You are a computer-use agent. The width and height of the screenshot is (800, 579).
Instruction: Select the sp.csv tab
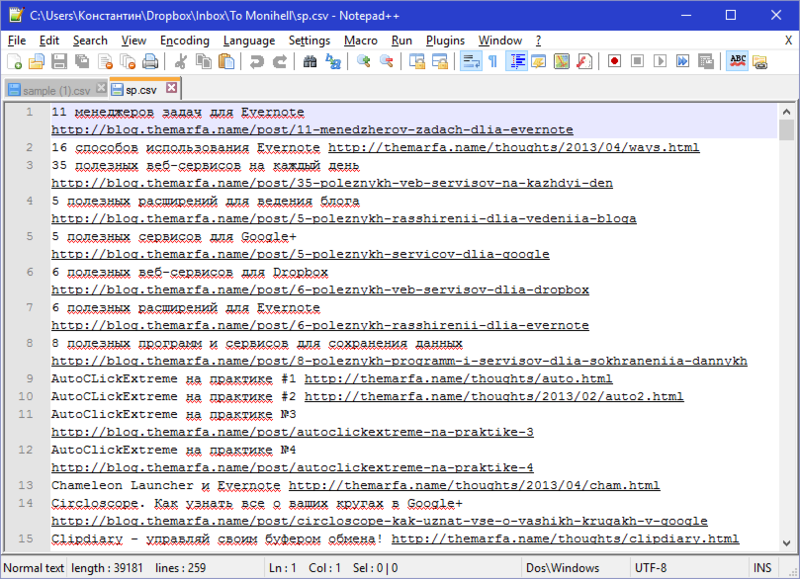coord(141,90)
